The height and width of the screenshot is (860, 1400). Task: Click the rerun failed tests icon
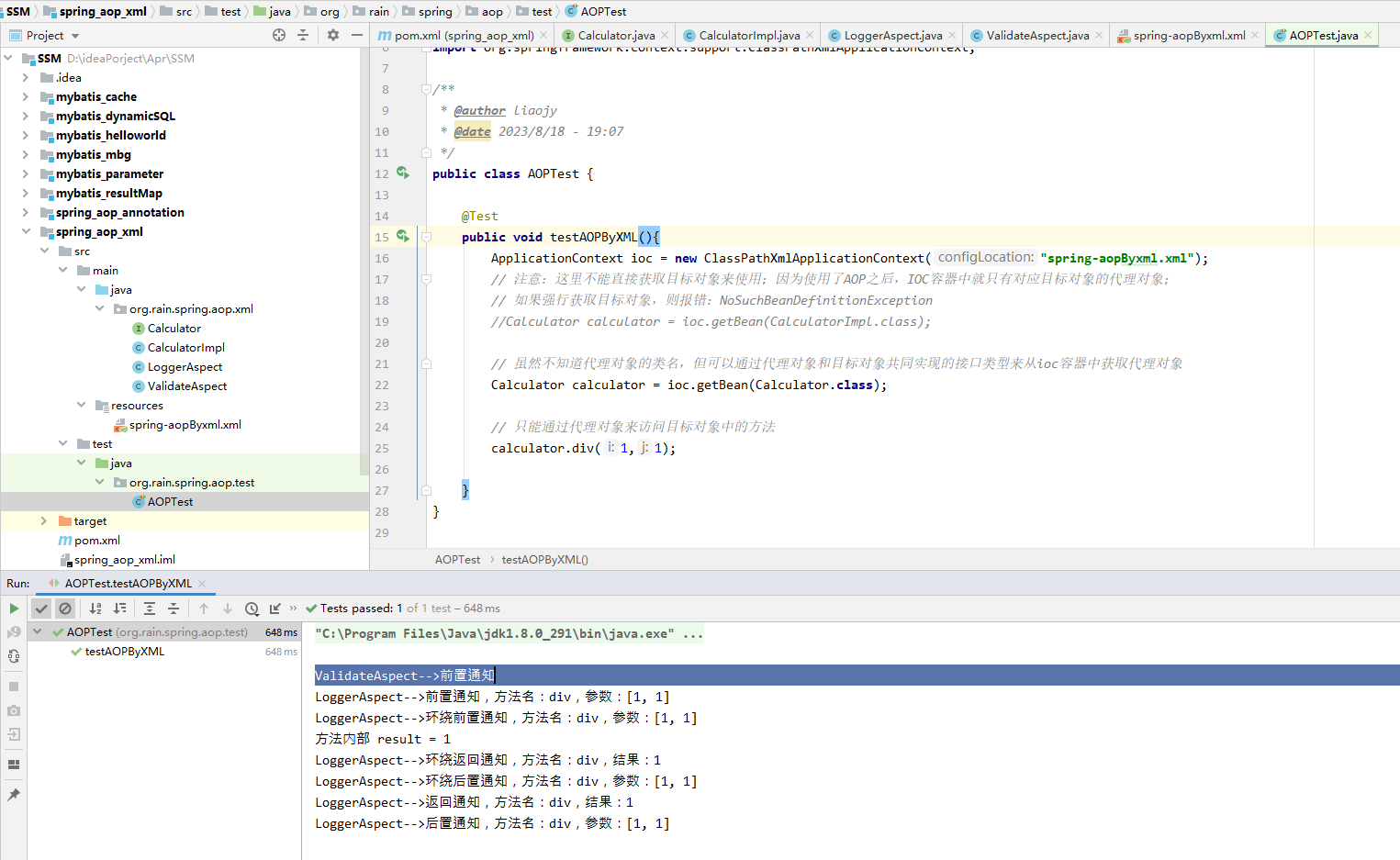pyautogui.click(x=14, y=632)
